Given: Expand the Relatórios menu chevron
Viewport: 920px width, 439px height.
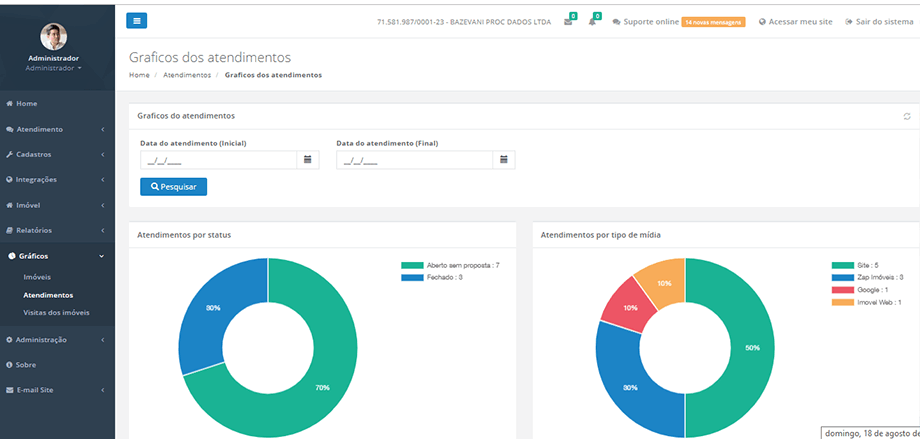Looking at the screenshot, I should (x=103, y=231).
